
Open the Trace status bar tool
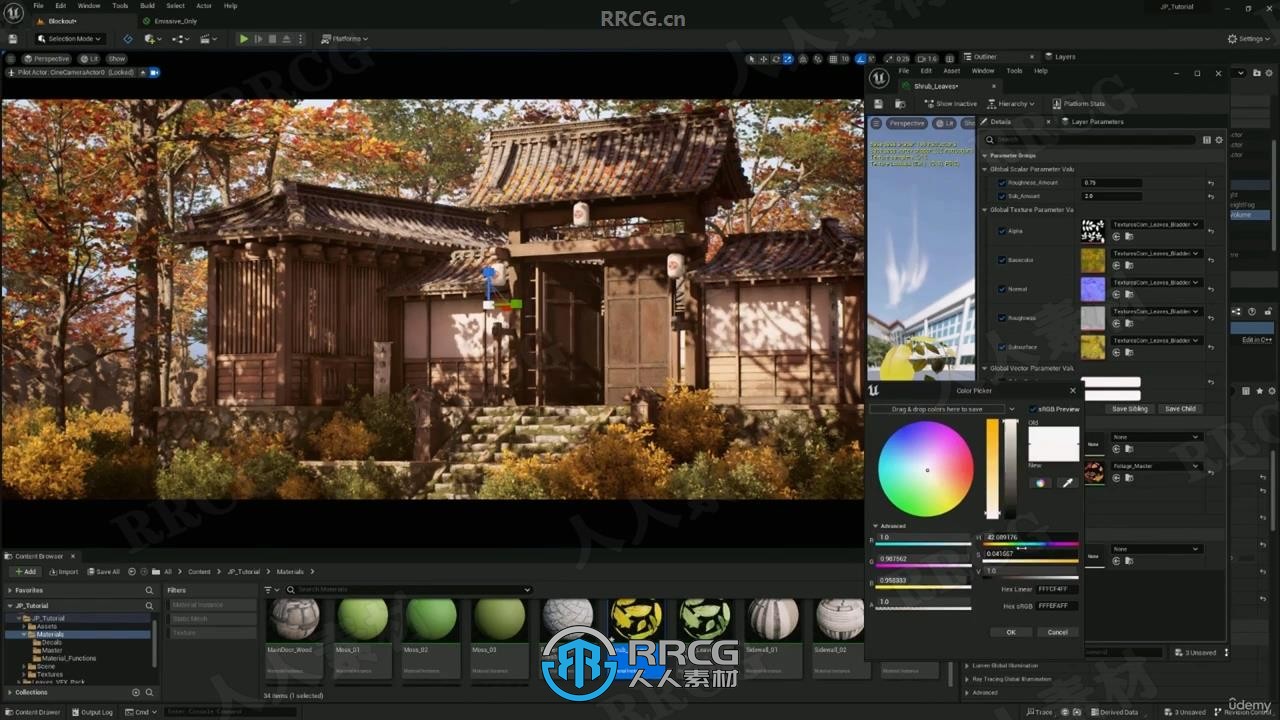click(x=1038, y=712)
